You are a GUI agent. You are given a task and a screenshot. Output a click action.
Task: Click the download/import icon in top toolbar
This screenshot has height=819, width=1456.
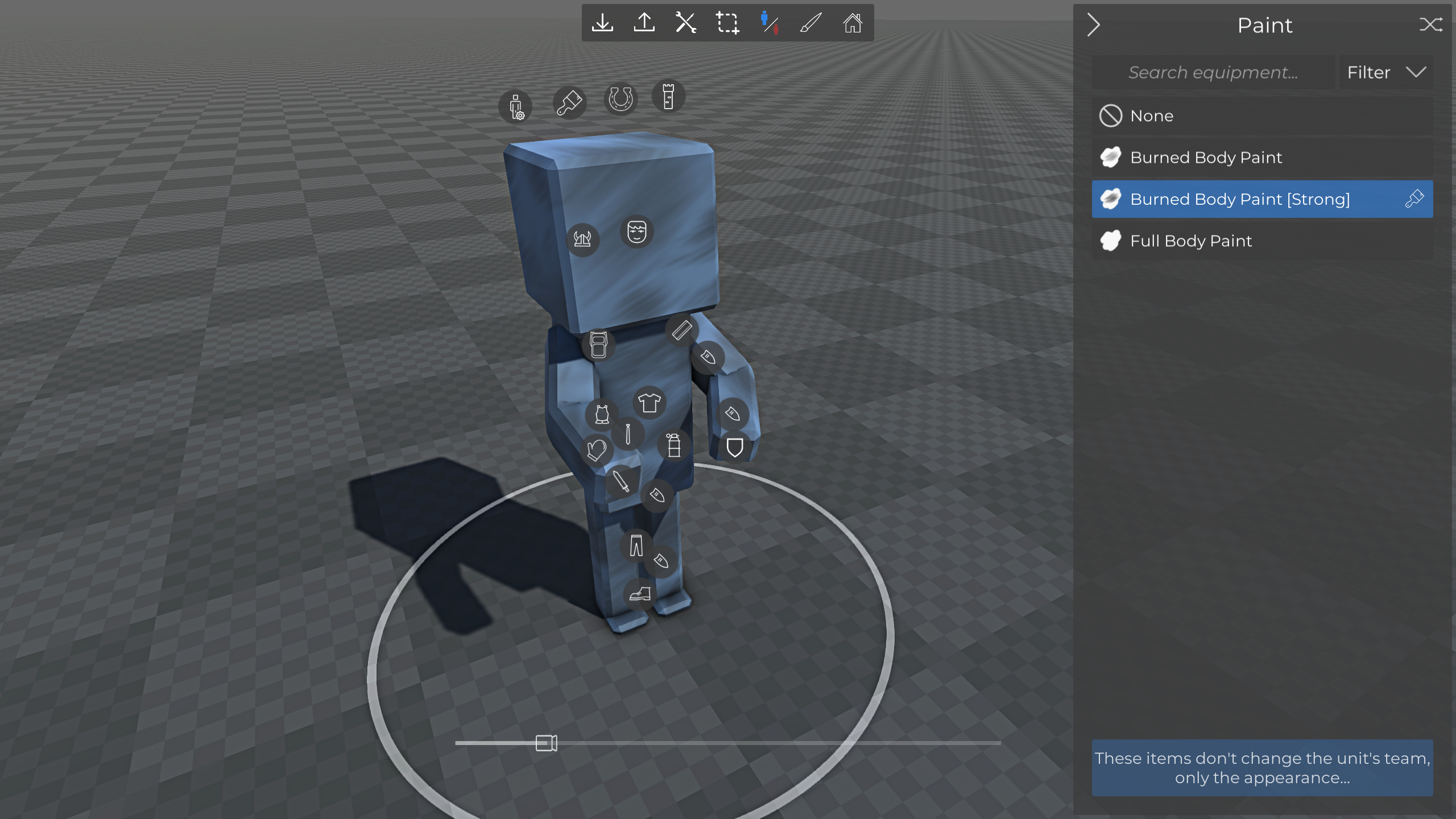[602, 23]
